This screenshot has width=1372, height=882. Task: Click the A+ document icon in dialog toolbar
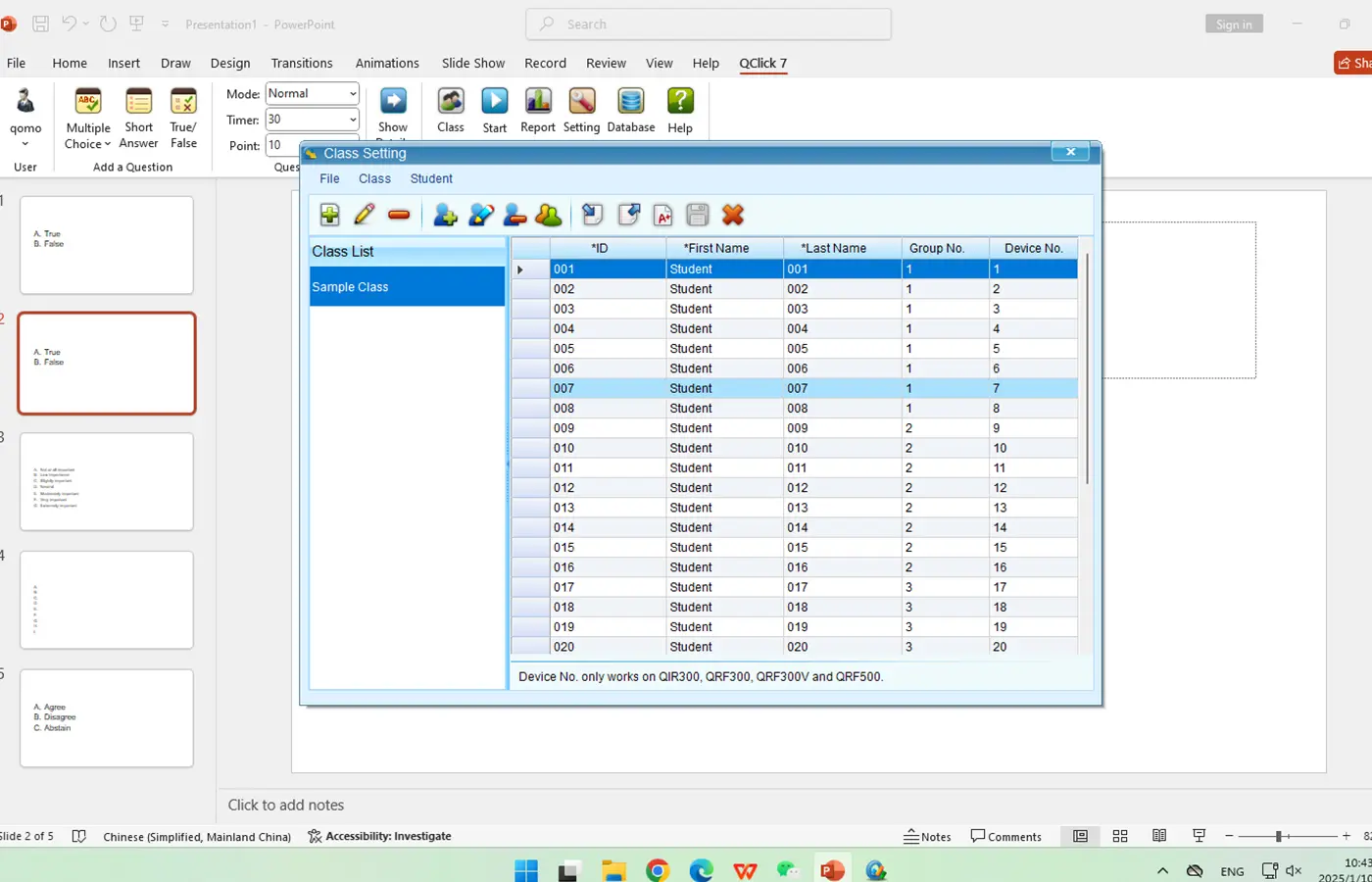663,215
